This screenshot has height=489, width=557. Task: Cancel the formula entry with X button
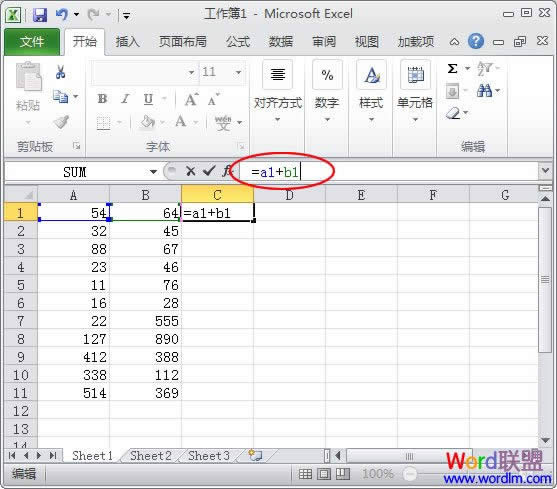(191, 172)
